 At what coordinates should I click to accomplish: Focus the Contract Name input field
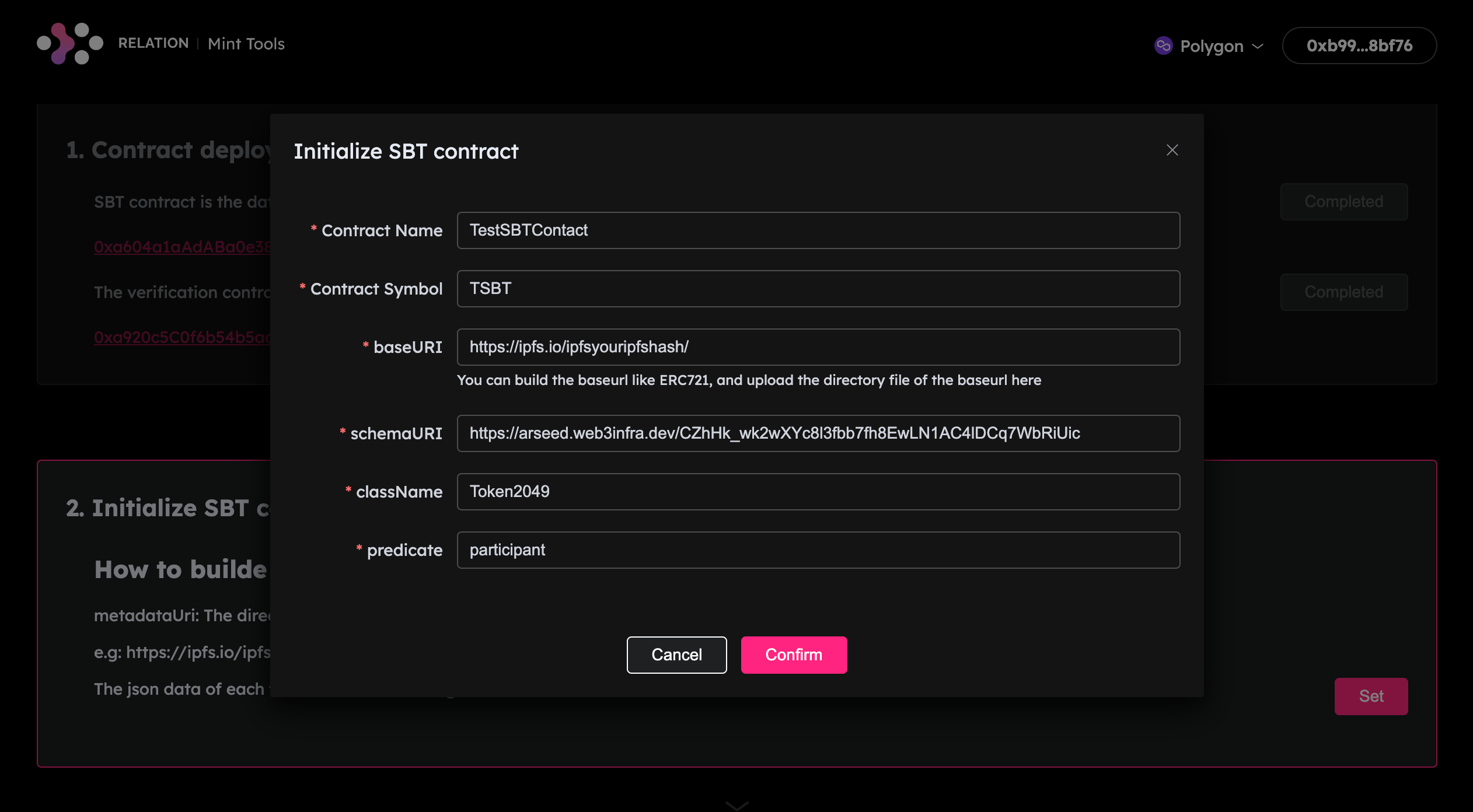click(x=818, y=230)
